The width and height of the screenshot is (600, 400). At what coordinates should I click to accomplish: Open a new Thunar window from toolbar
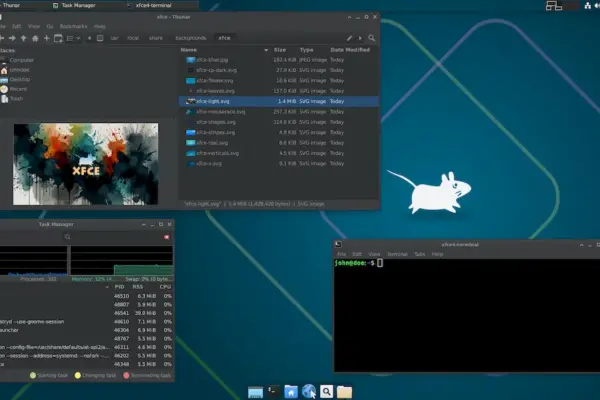58,38
